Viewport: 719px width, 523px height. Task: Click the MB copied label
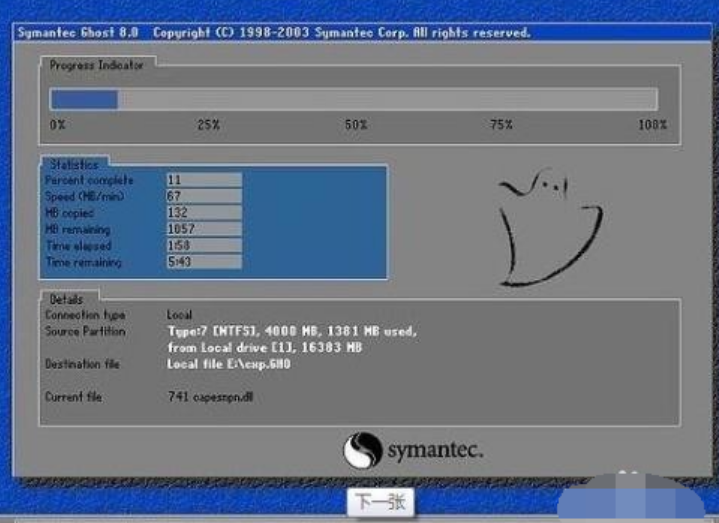[x=69, y=213]
